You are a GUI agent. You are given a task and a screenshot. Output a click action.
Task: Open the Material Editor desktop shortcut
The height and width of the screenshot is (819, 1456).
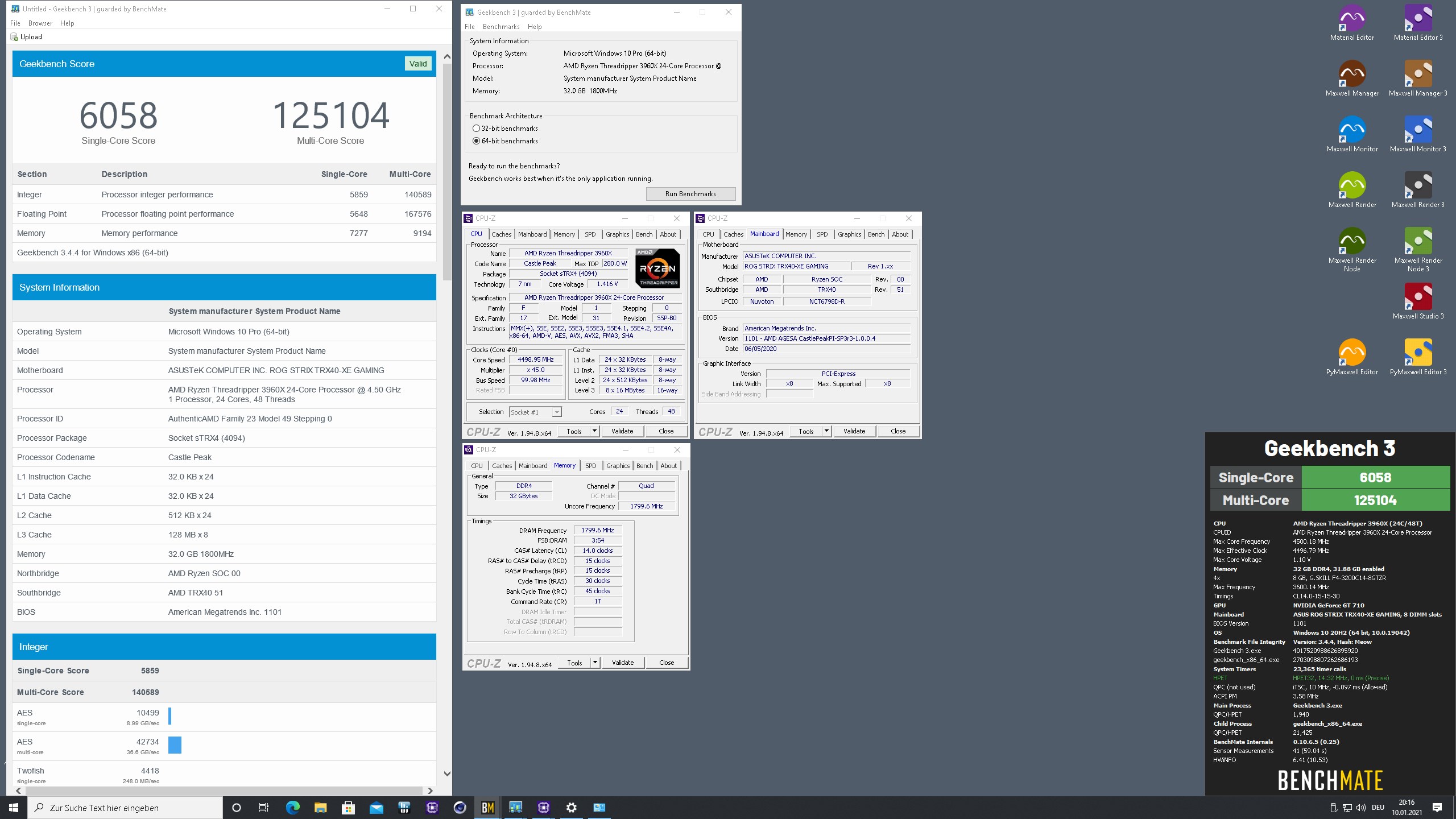pyautogui.click(x=1352, y=23)
